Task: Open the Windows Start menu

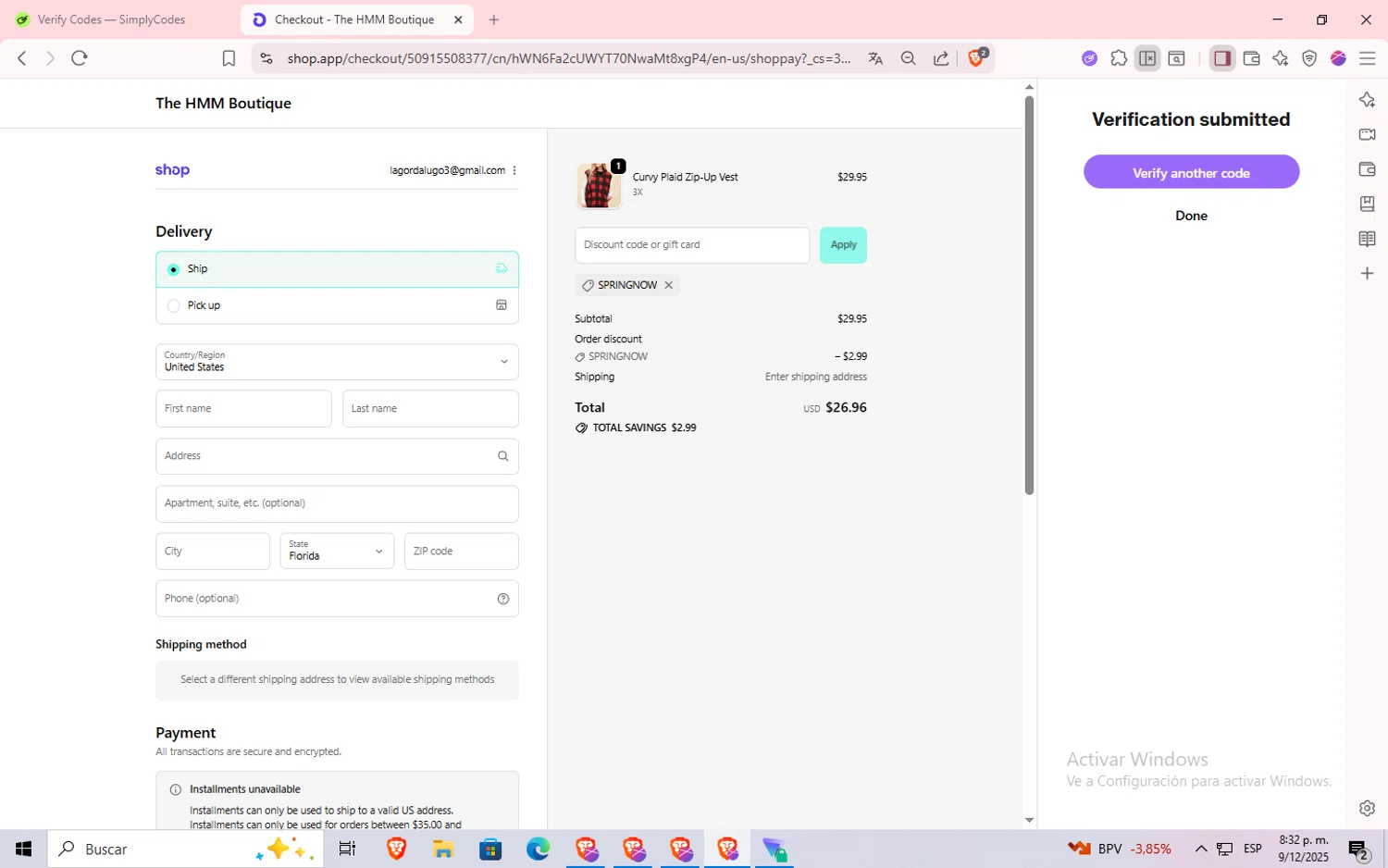Action: (23, 849)
